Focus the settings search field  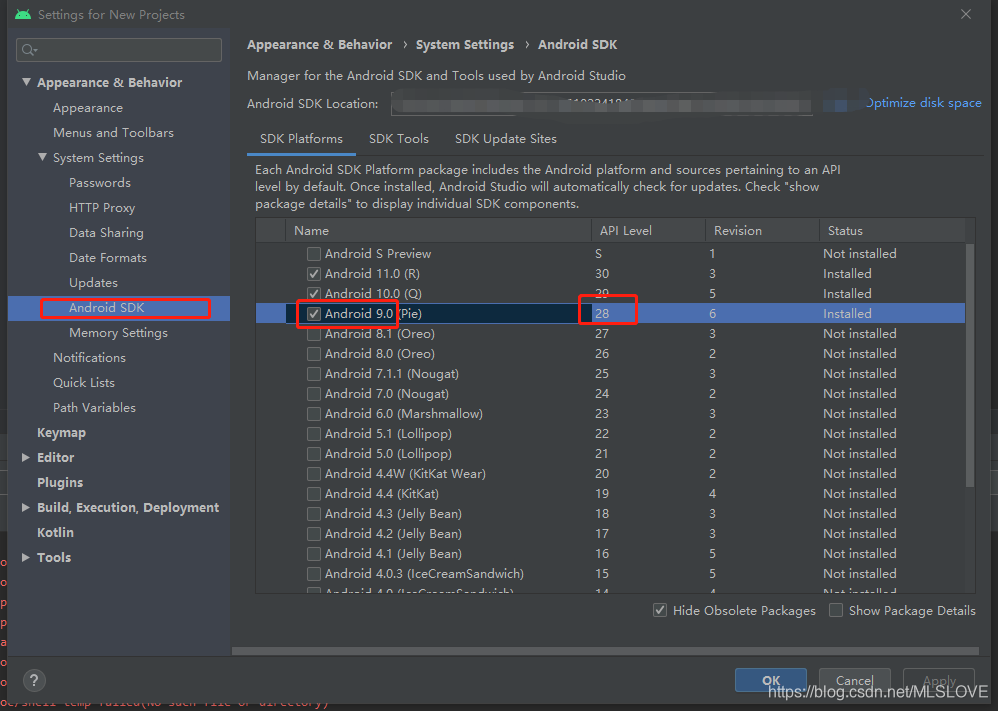(x=119, y=50)
